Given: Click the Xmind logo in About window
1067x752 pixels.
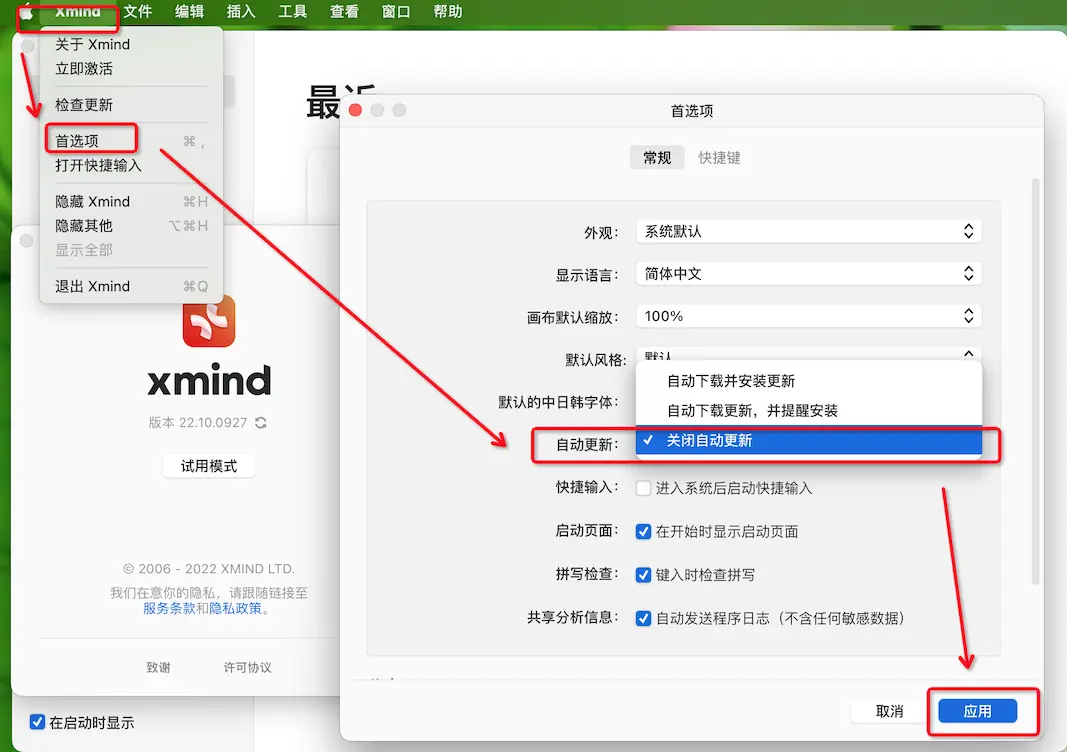Looking at the screenshot, I should [209, 321].
